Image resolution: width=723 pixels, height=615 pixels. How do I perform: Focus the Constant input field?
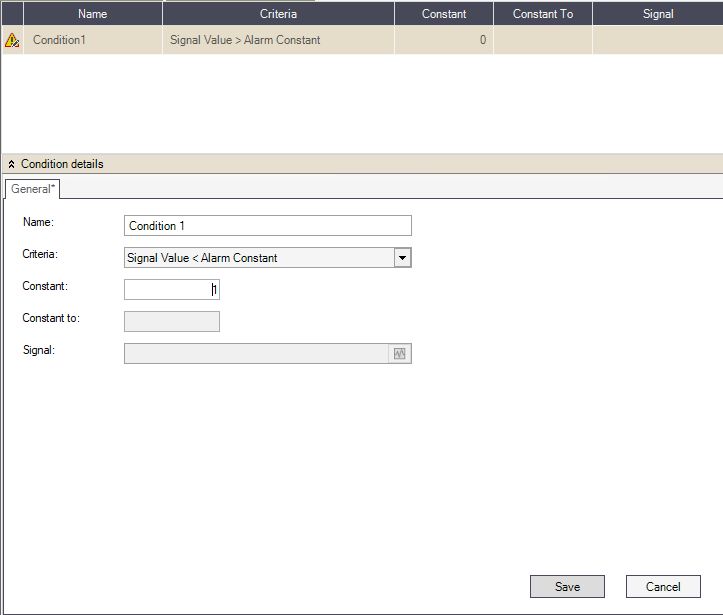[171, 290]
